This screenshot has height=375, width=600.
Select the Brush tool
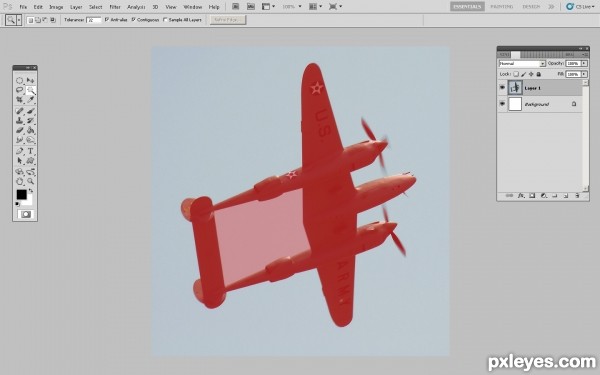(x=31, y=111)
